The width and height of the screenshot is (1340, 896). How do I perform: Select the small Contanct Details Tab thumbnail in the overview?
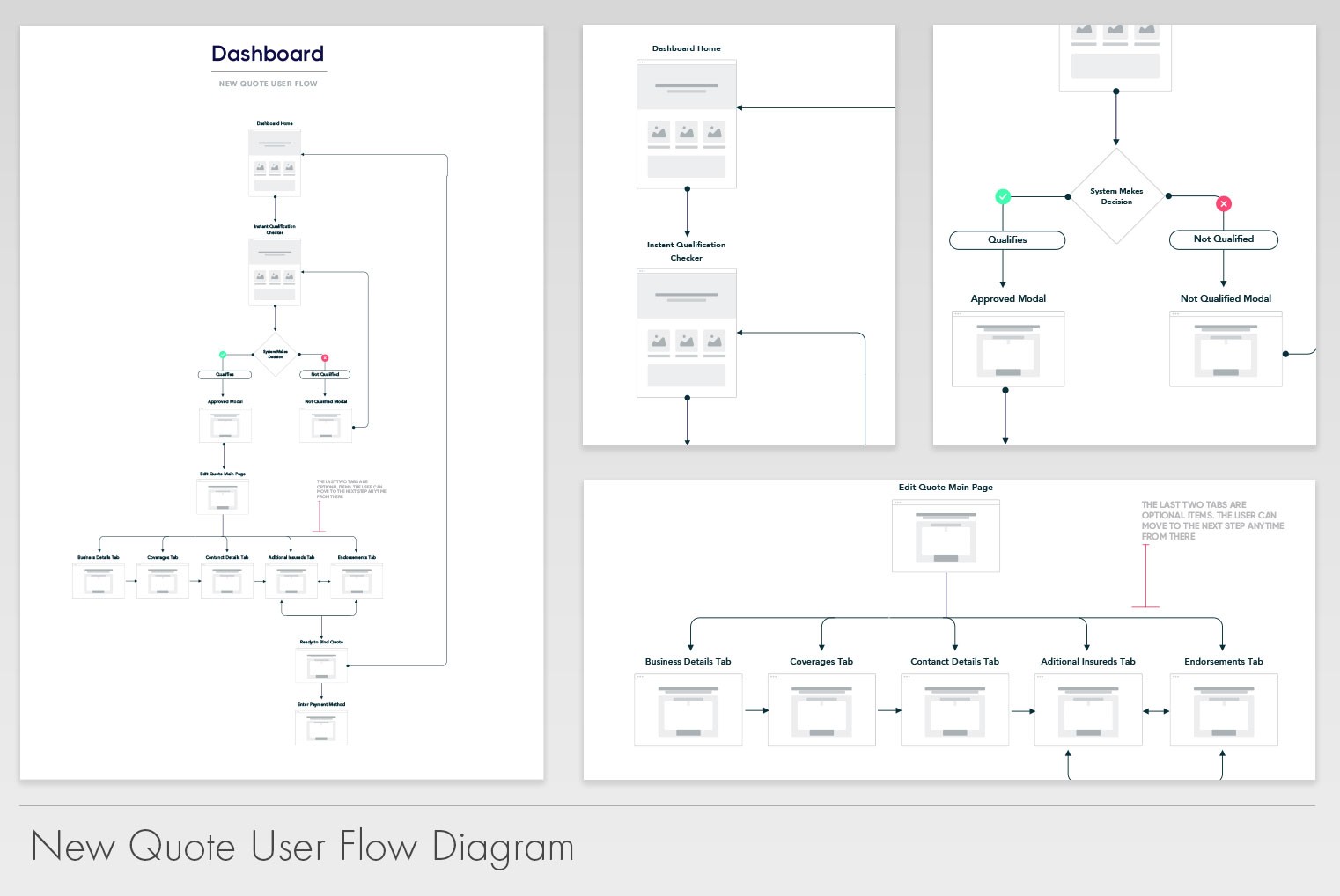coord(227,581)
